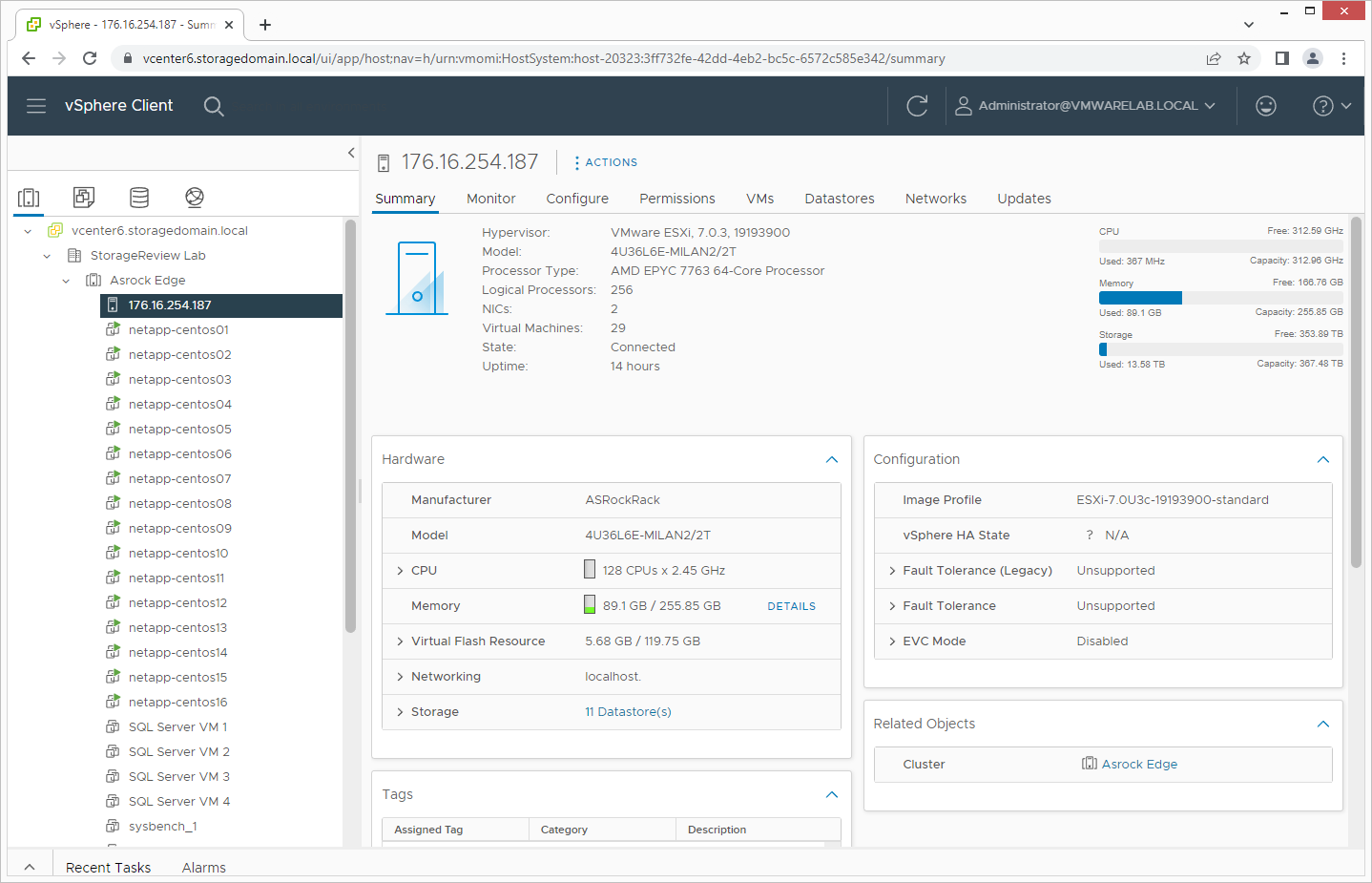Click the SQL Server VM 2 icon
The image size is (1372, 883).
click(x=113, y=752)
